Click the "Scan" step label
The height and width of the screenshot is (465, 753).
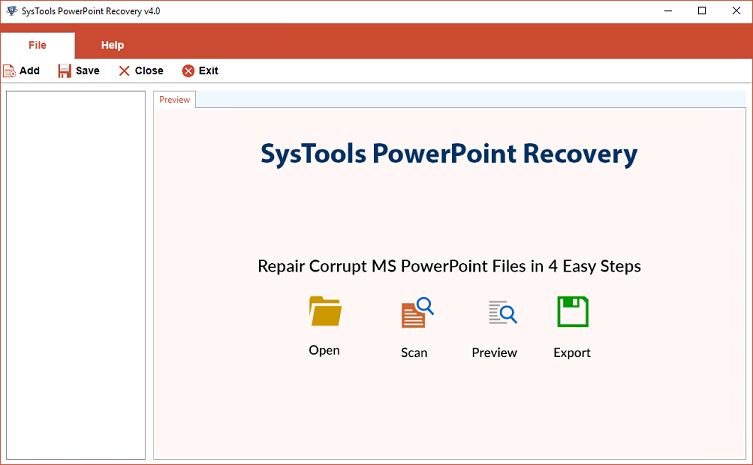tap(414, 353)
